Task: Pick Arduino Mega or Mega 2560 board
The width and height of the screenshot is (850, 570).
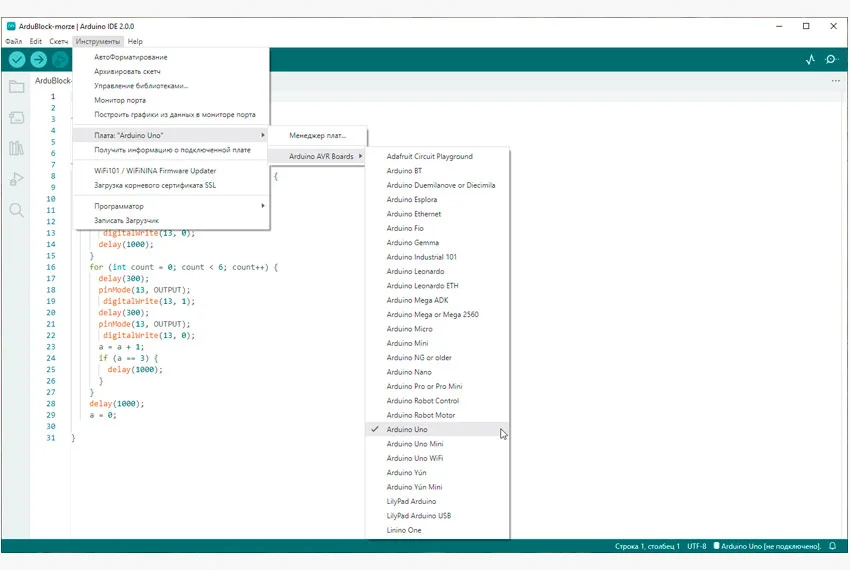Action: tap(432, 314)
